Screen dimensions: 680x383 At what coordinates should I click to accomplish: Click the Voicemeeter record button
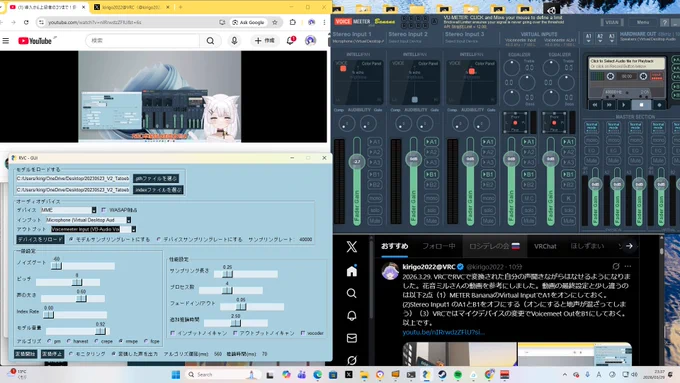[660, 105]
